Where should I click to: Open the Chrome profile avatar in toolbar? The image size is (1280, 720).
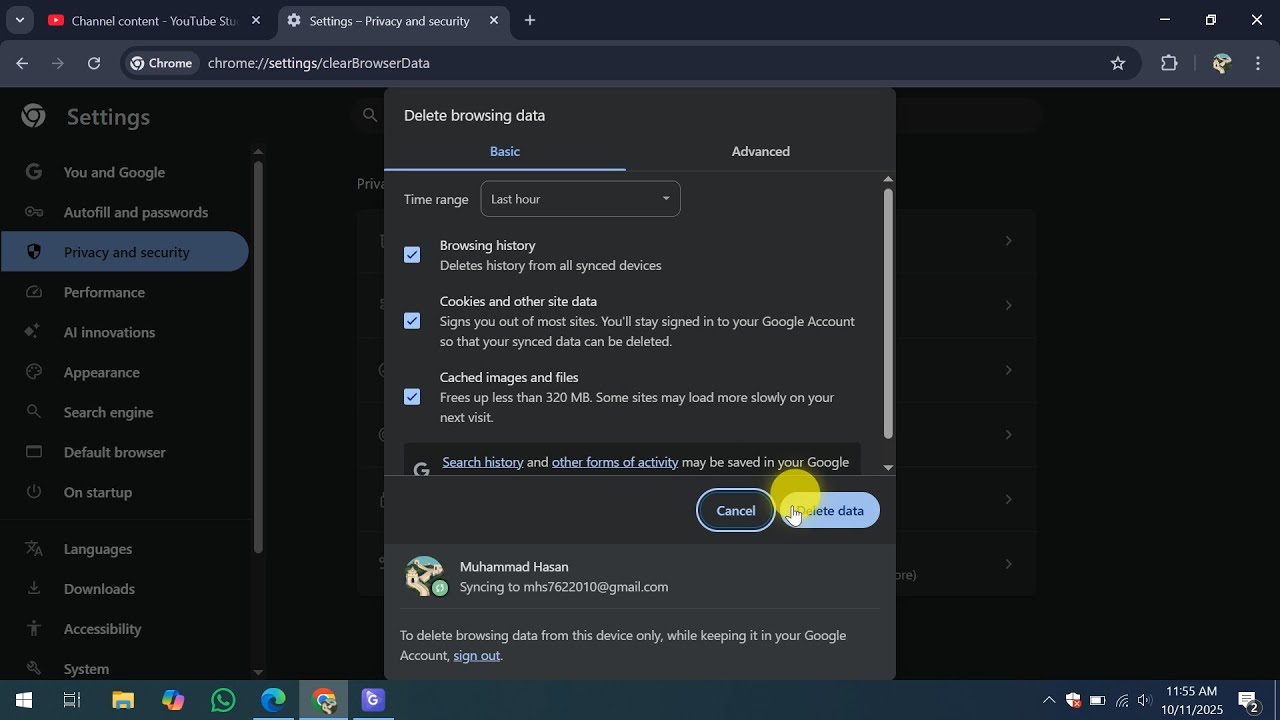point(1221,63)
